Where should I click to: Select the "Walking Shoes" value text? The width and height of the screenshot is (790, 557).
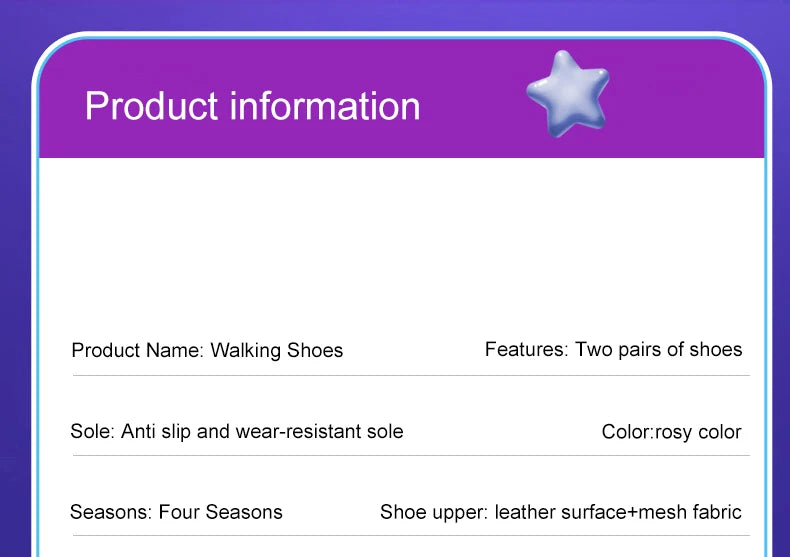tap(276, 351)
